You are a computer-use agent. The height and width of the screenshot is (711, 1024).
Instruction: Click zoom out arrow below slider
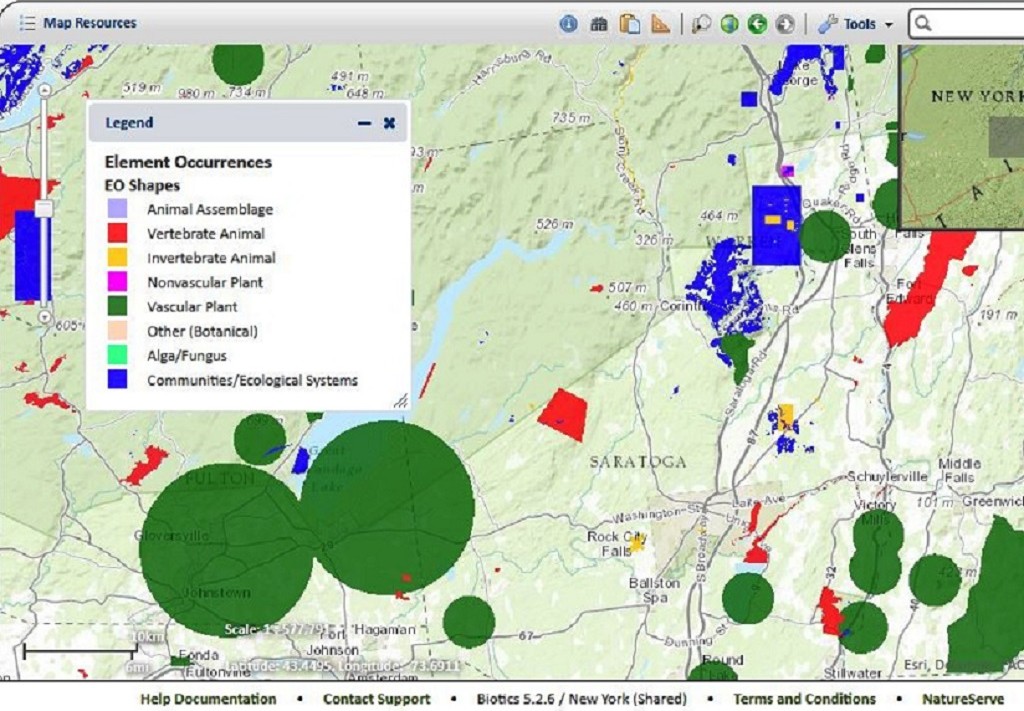click(44, 316)
